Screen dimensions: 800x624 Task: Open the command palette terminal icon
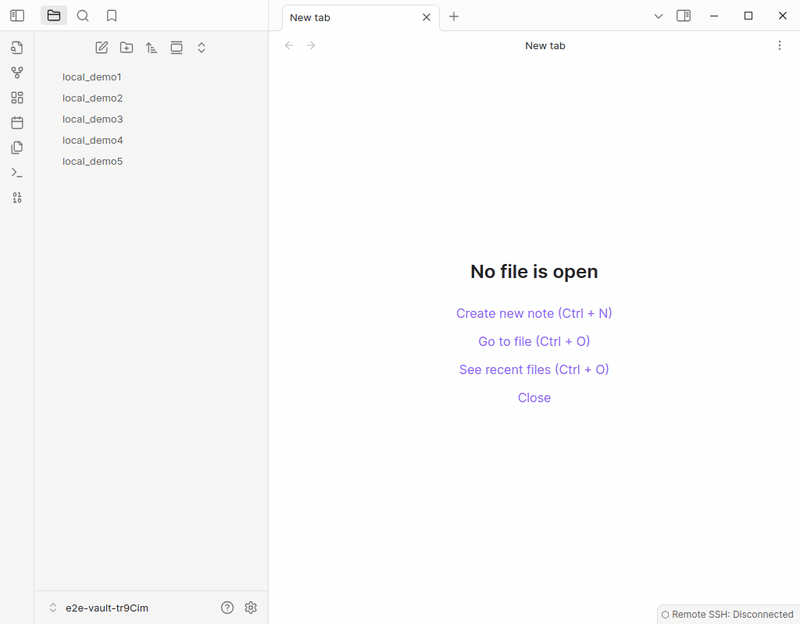[17, 172]
